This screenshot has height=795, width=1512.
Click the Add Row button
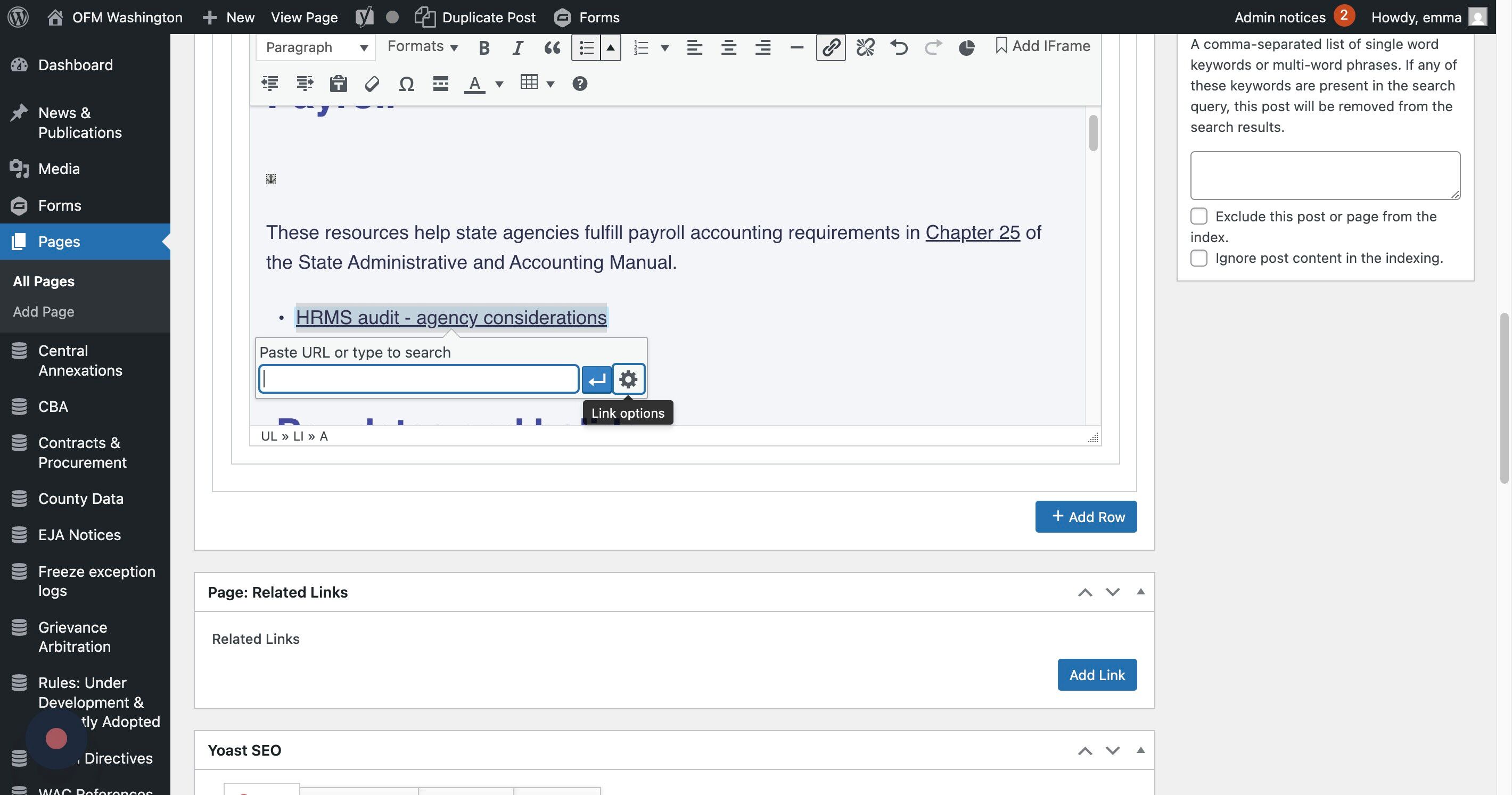(1085, 516)
